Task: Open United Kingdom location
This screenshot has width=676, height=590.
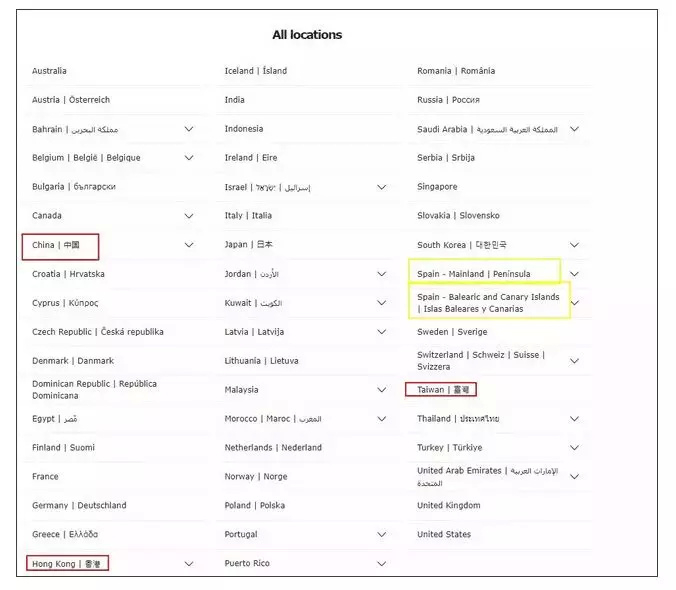Action: (x=448, y=505)
